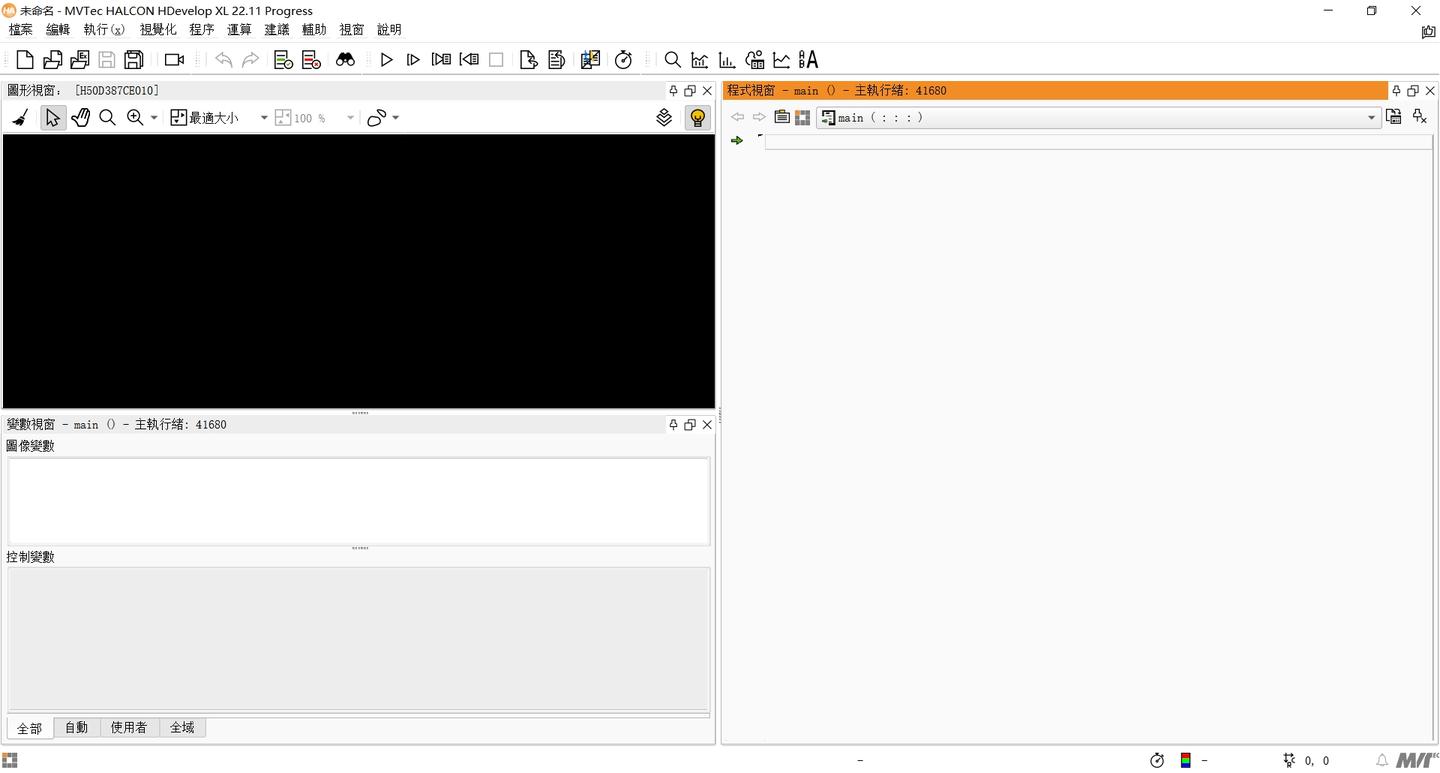Open the main procedure selector dropdown
Image resolution: width=1440 pixels, height=773 pixels.
click(1098, 118)
